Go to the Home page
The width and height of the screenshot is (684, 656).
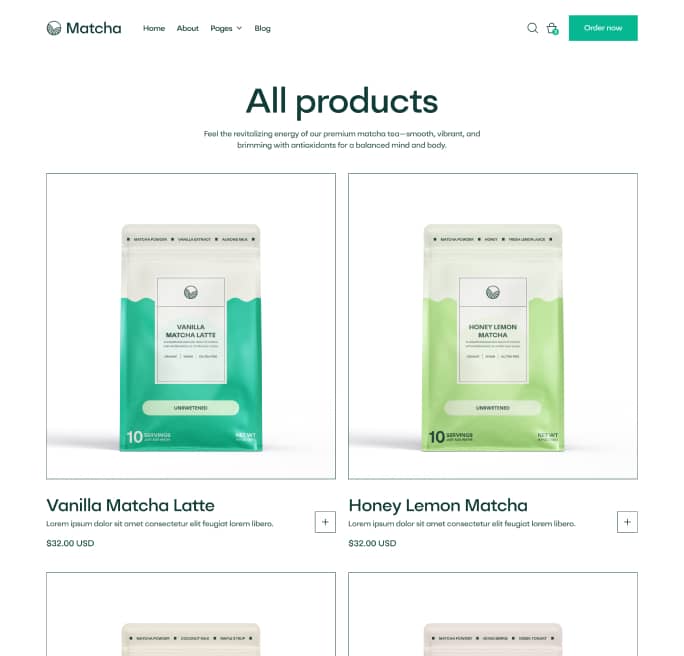154,28
